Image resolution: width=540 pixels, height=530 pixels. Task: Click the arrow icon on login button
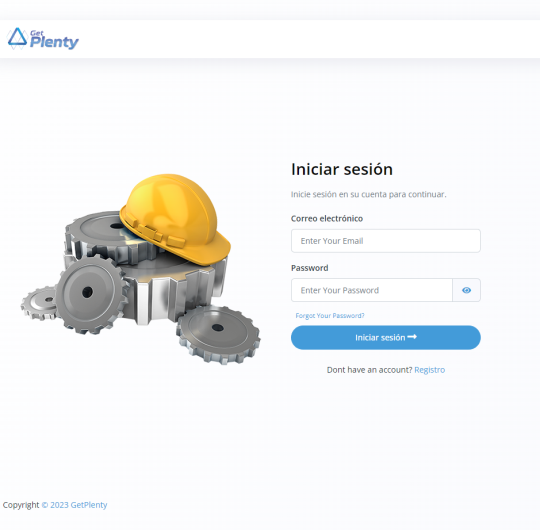(x=412, y=337)
